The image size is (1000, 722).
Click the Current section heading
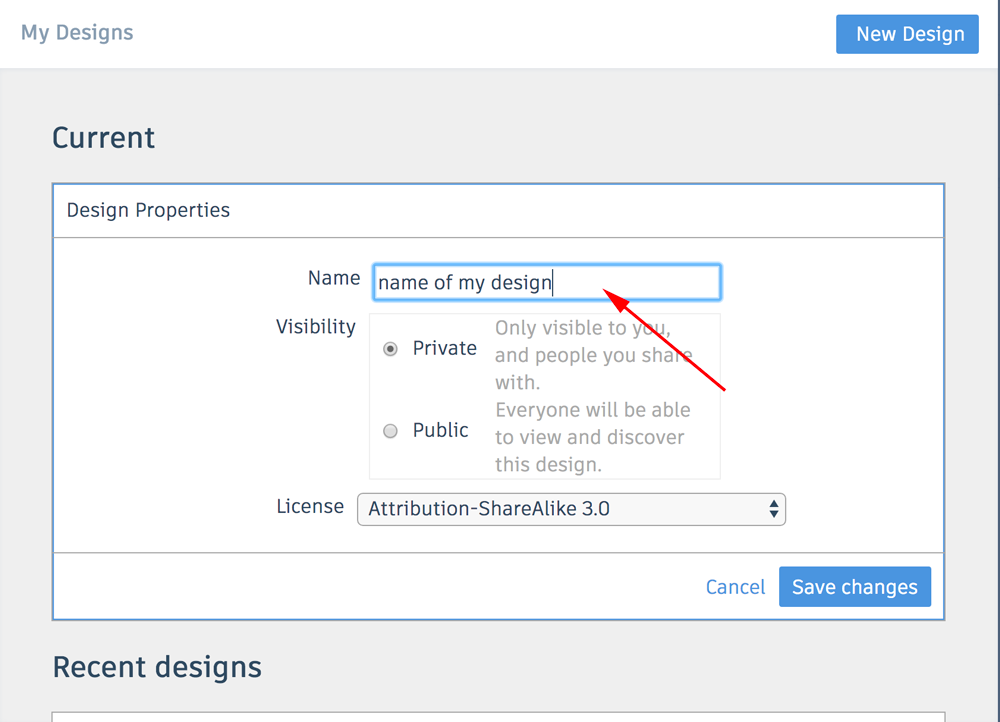(x=103, y=138)
